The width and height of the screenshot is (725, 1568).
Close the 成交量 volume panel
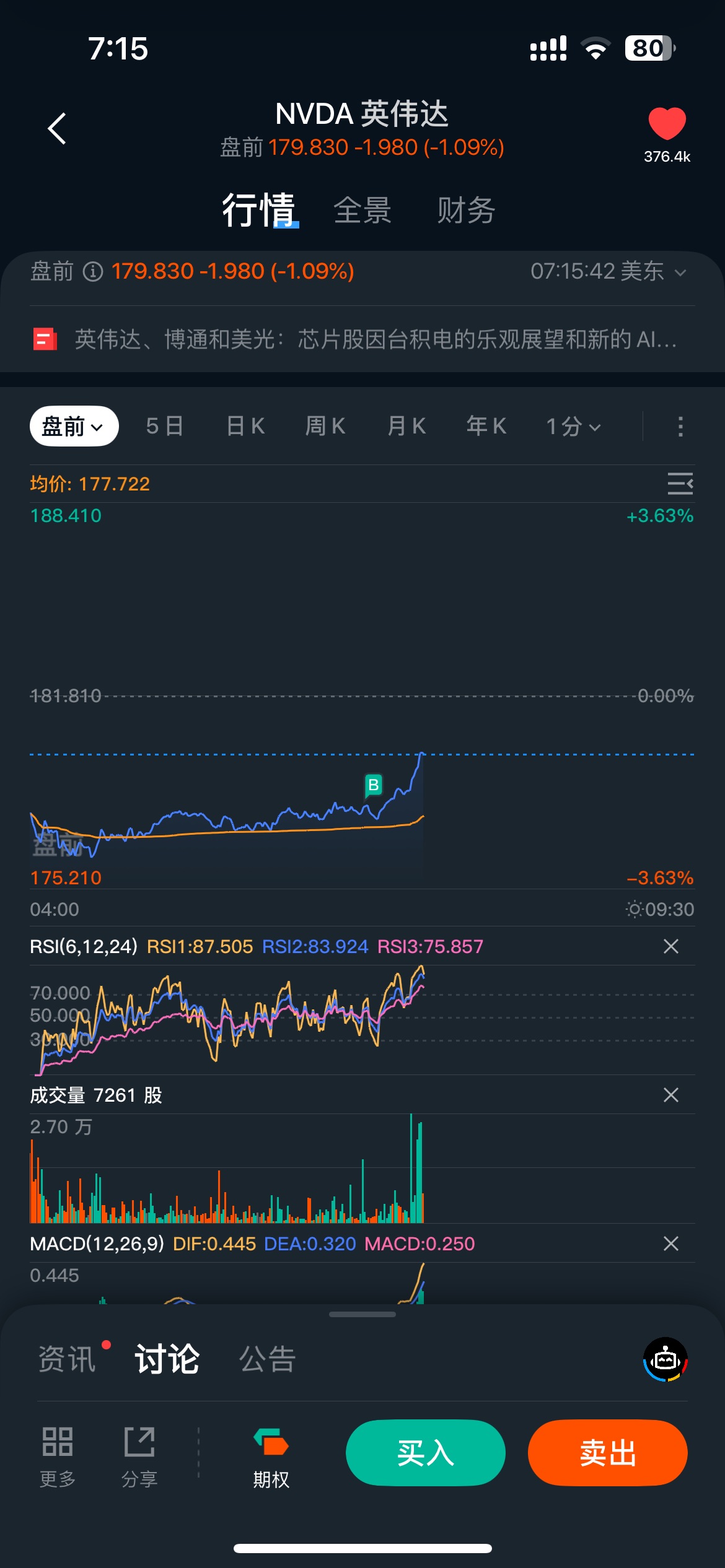tap(671, 1095)
